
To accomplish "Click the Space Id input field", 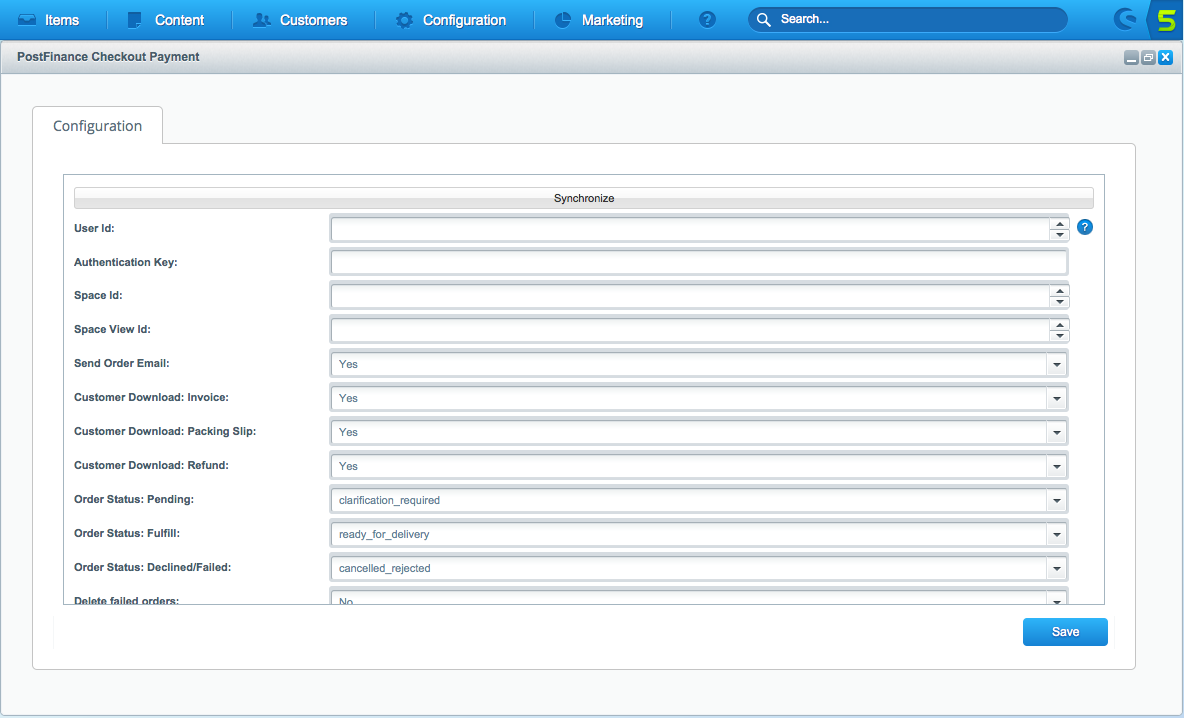I will 690,296.
